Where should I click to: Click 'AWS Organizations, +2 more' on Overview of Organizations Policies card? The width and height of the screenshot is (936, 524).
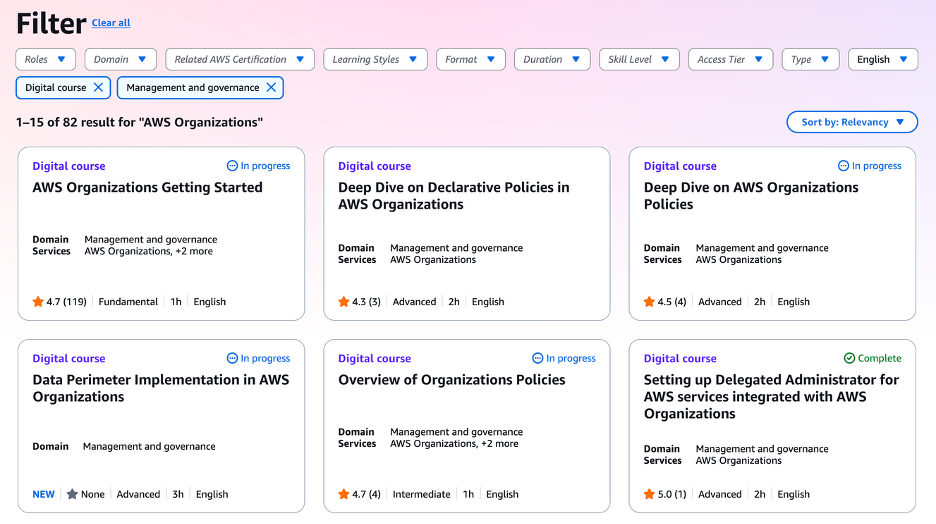click(454, 443)
